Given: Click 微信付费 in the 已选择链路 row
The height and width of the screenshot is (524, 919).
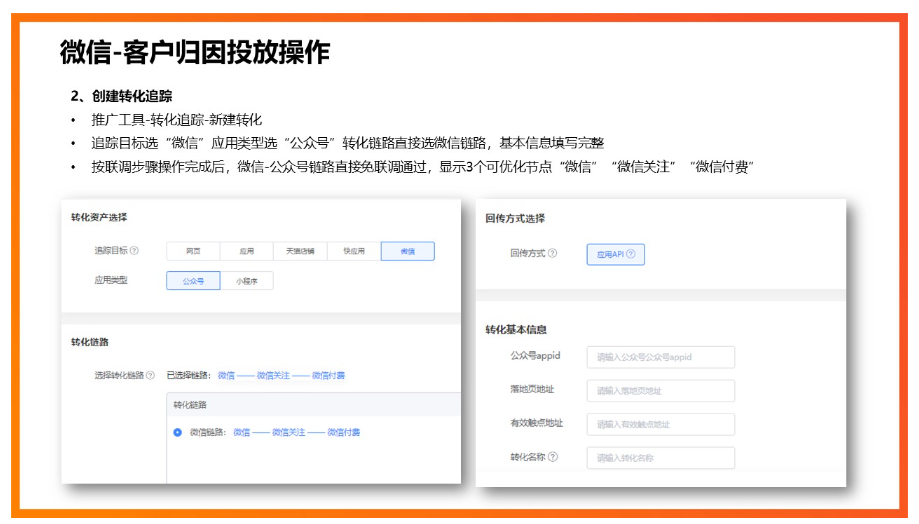Looking at the screenshot, I should pyautogui.click(x=328, y=375).
